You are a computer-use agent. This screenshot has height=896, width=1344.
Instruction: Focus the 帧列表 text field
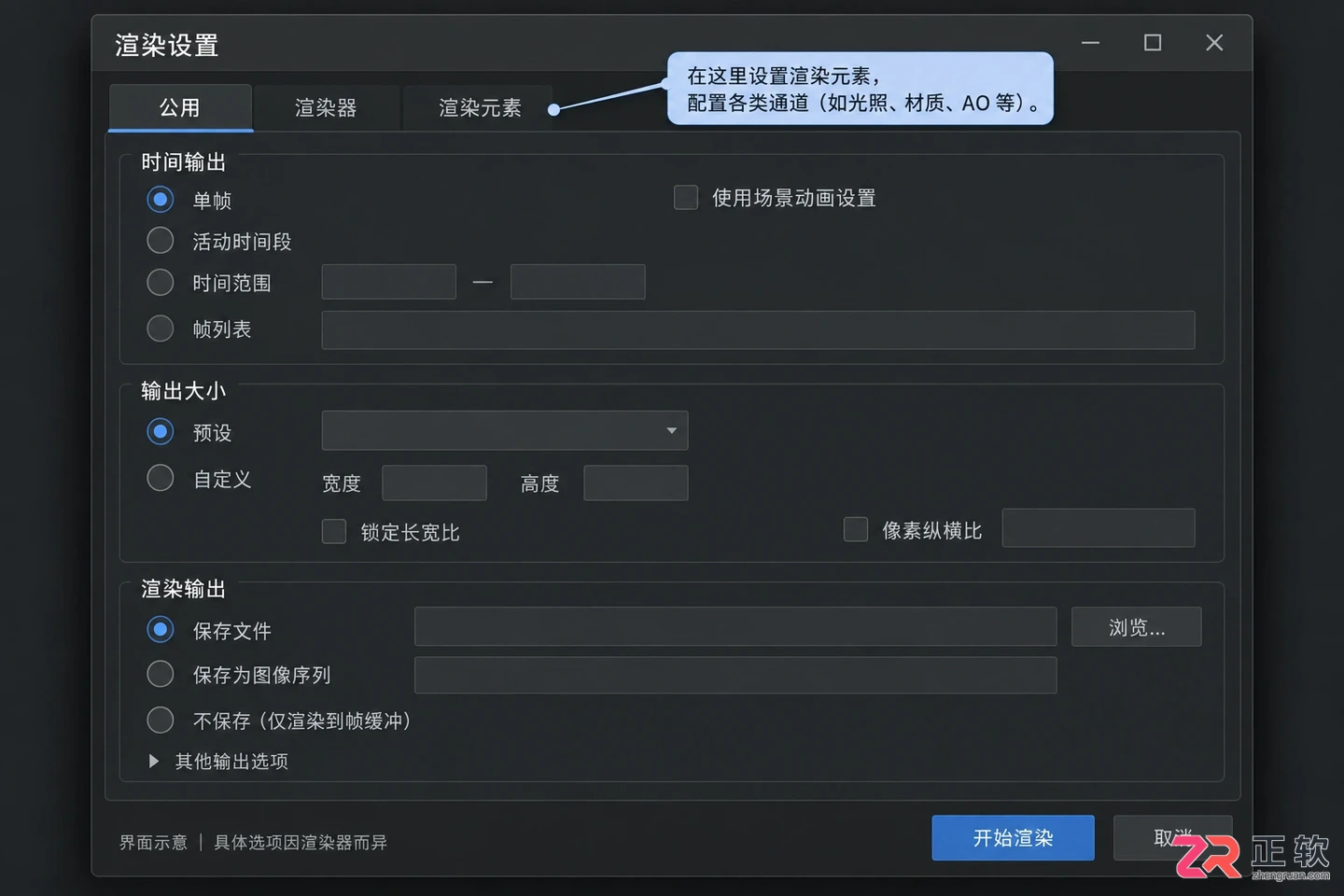(758, 330)
